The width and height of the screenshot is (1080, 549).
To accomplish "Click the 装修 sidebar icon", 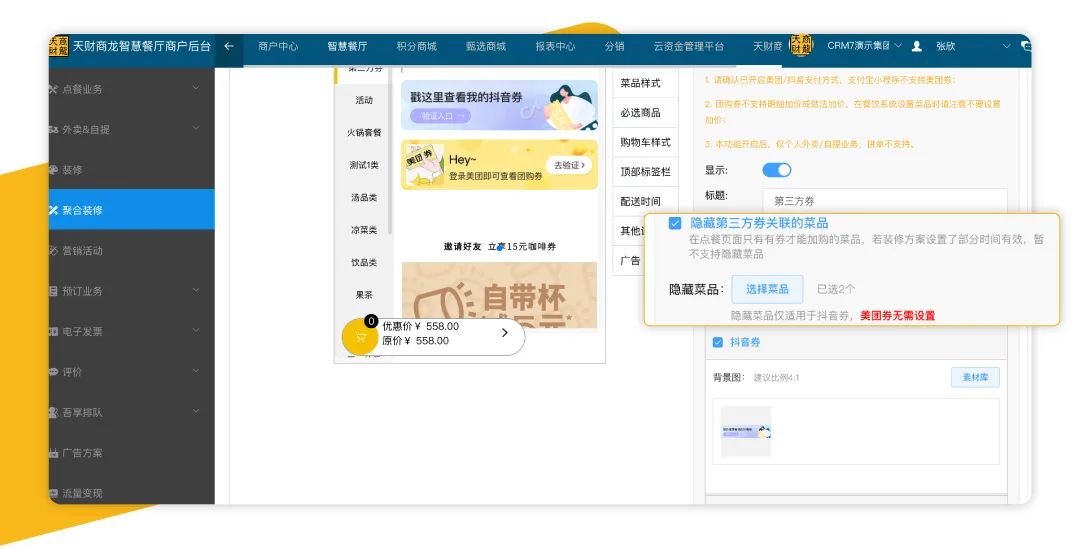I will (53, 170).
